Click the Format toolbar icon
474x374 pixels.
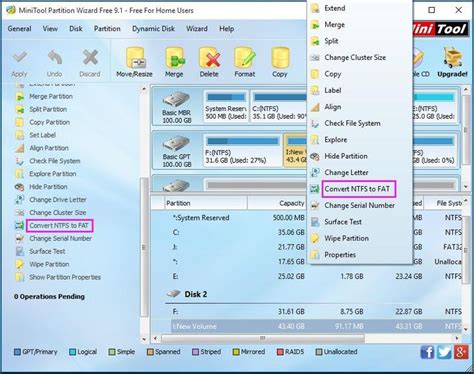(x=245, y=58)
